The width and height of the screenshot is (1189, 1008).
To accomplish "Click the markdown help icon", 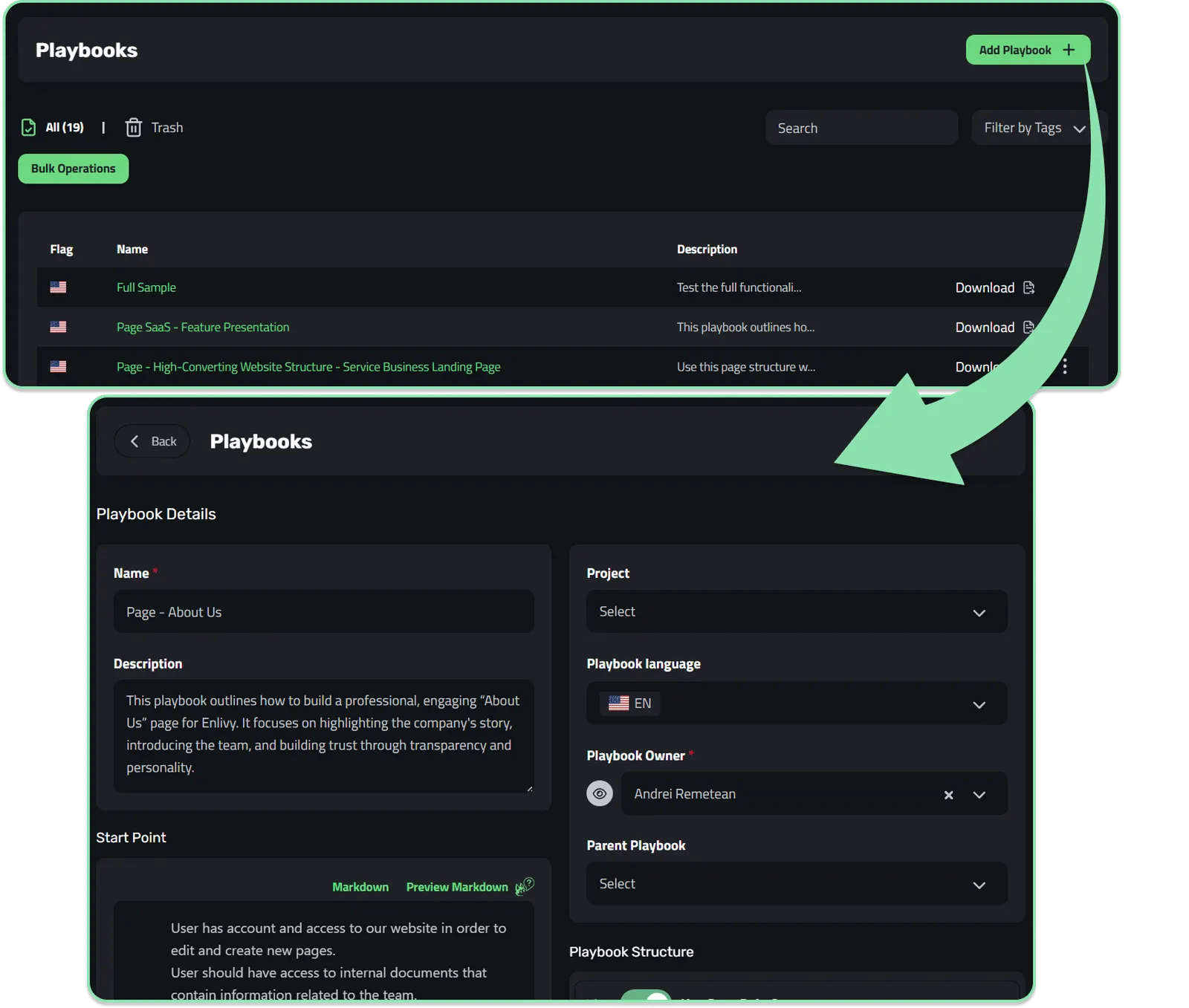I will 525,885.
